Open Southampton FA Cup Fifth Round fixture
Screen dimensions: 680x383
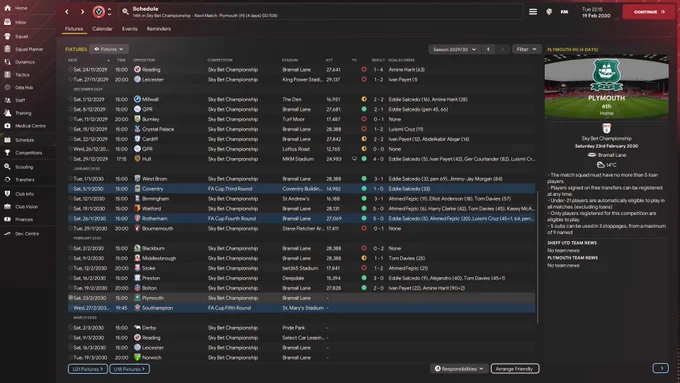(301, 308)
